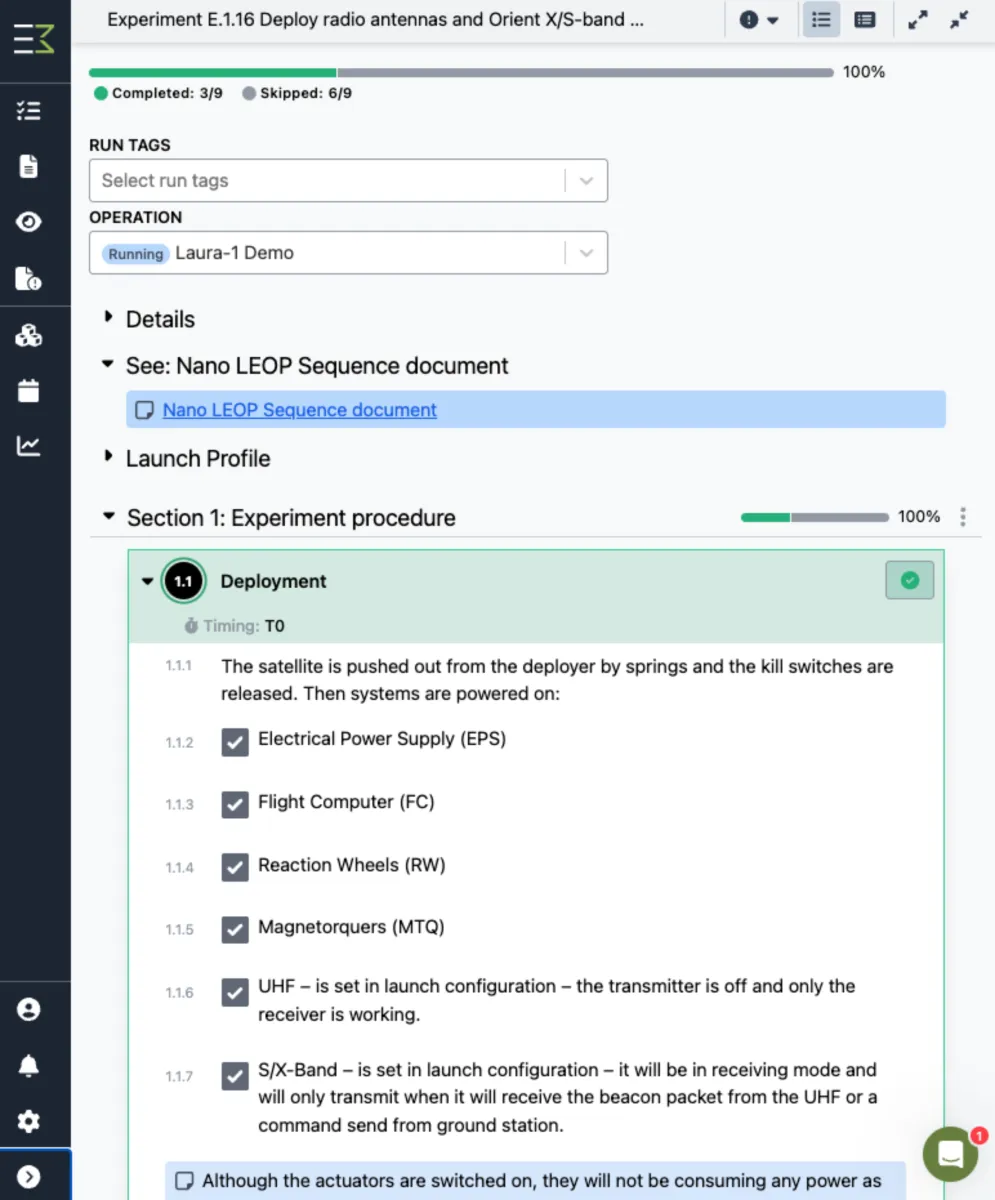Toggle Electrical Power Supply (EPS) checkbox
995x1200 pixels.
click(x=235, y=742)
